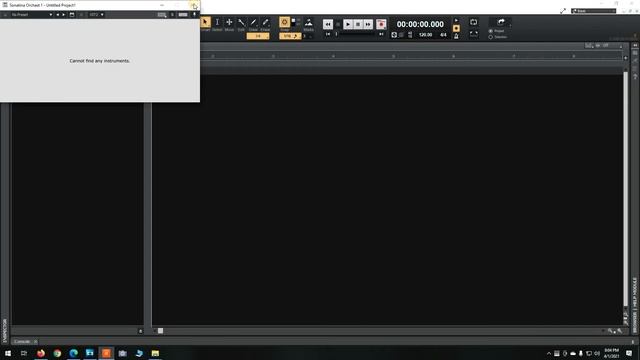Image resolution: width=640 pixels, height=360 pixels.
Task: Click the tempo value 120.00
Action: 425,35
